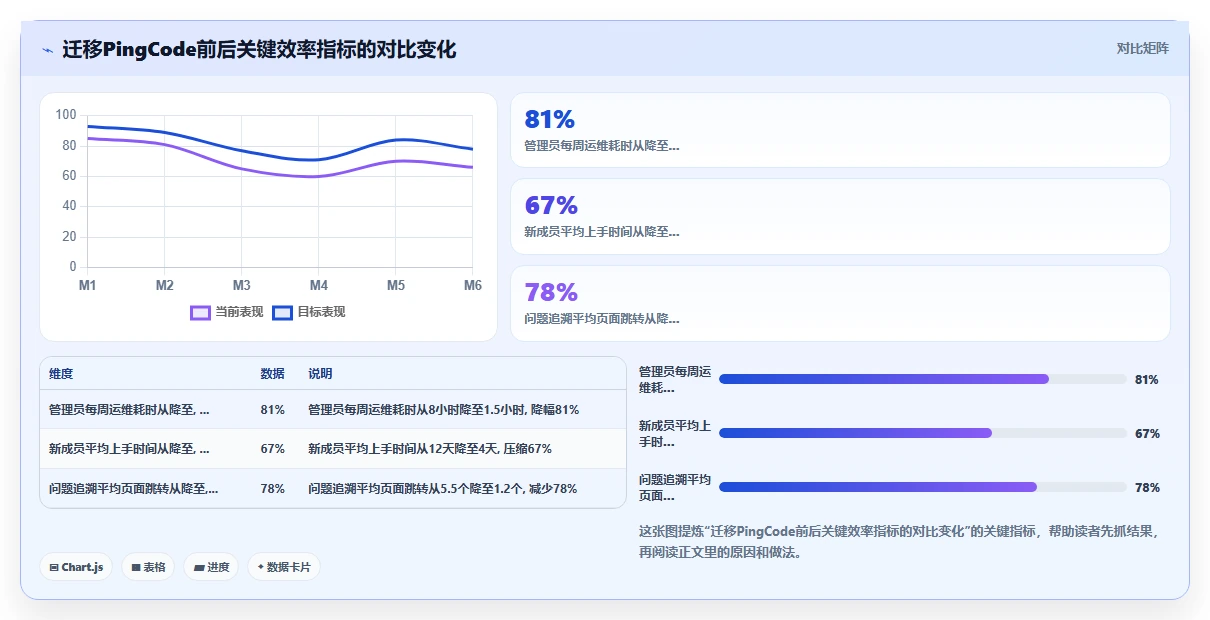The image size is (1210, 620).
Task: Click the M1 axis label on chart
Action: [x=88, y=286]
